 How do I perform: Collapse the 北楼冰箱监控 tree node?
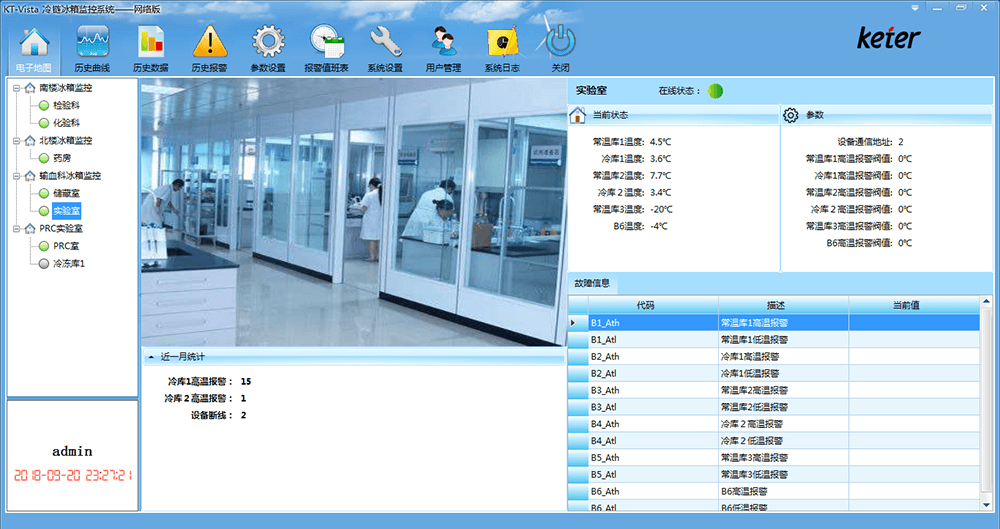pyautogui.click(x=17, y=140)
